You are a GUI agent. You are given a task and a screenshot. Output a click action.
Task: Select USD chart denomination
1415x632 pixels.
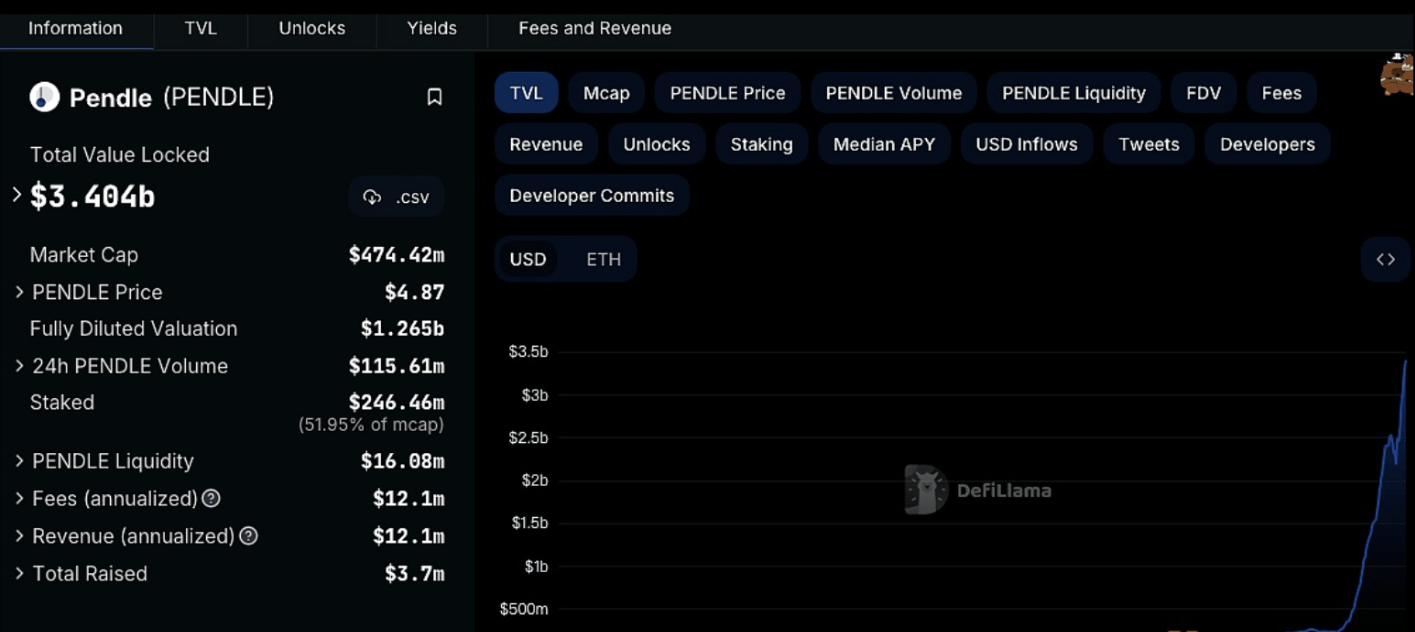click(528, 260)
